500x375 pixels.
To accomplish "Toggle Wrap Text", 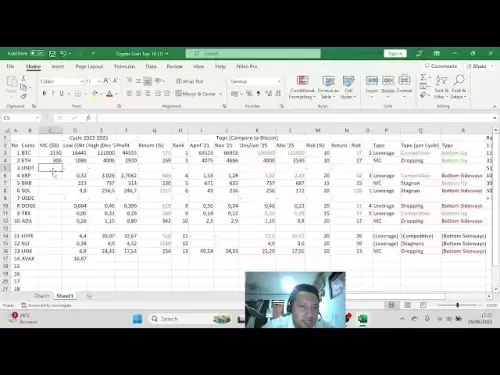I will coord(189,81).
